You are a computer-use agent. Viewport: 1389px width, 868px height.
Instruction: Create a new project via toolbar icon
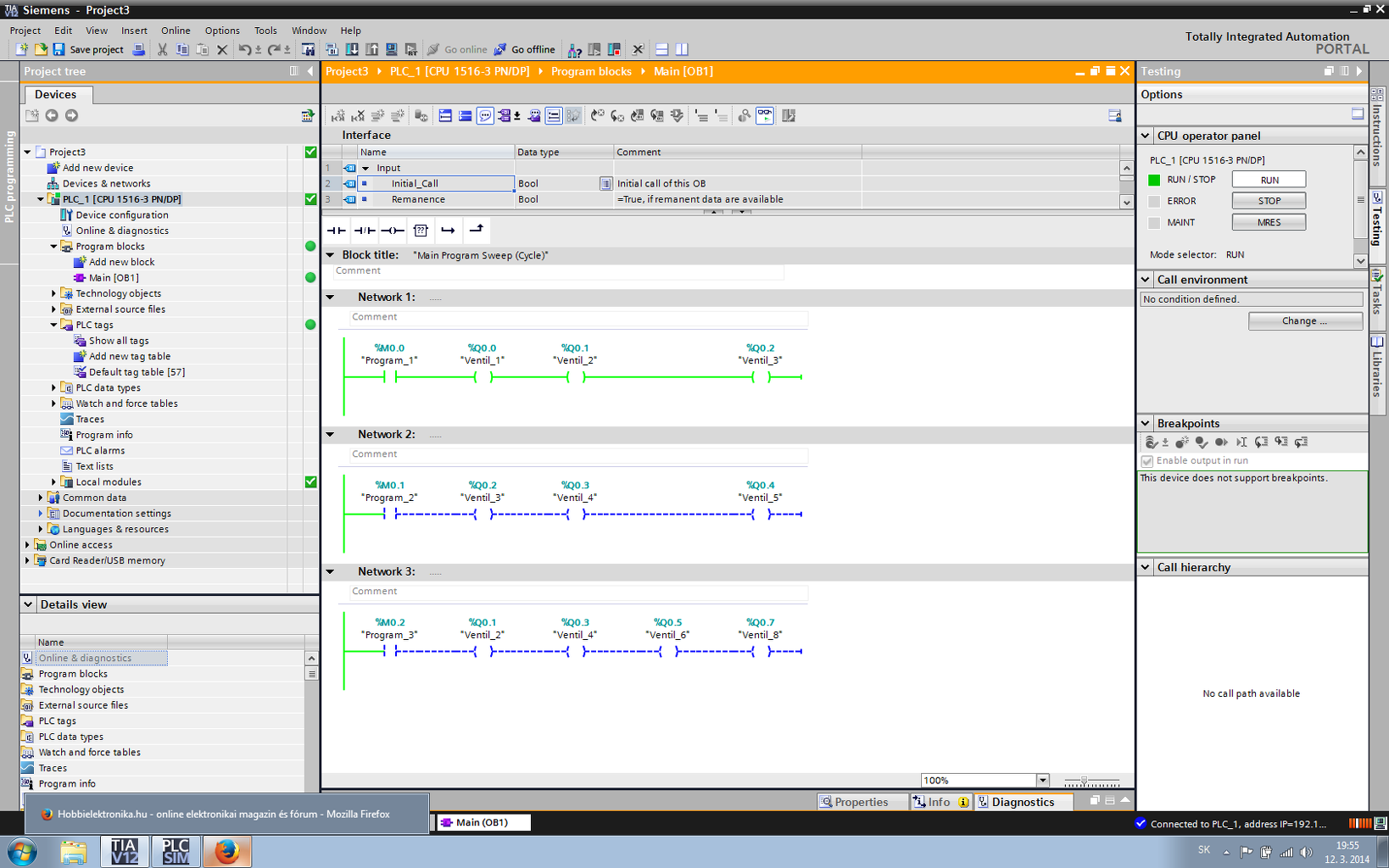click(21, 49)
